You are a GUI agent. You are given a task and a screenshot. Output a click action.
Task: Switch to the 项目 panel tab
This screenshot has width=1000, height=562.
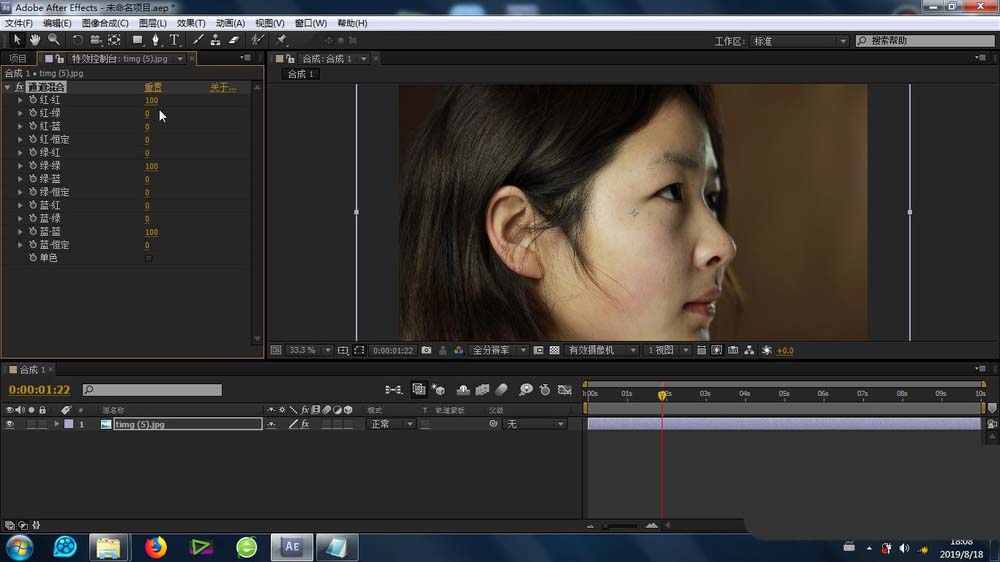tap(18, 59)
